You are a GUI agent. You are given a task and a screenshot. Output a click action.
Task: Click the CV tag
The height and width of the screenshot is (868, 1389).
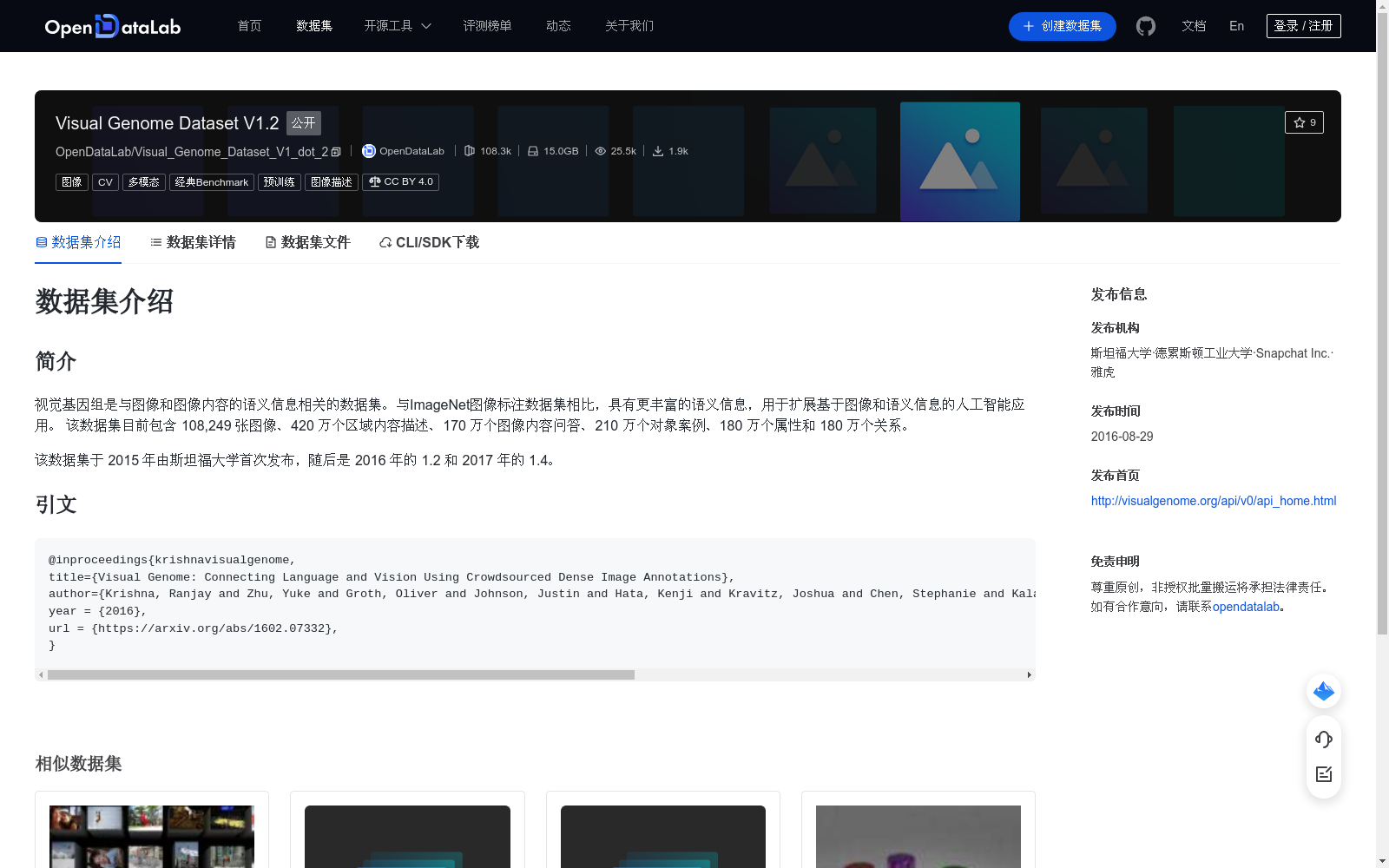105,182
